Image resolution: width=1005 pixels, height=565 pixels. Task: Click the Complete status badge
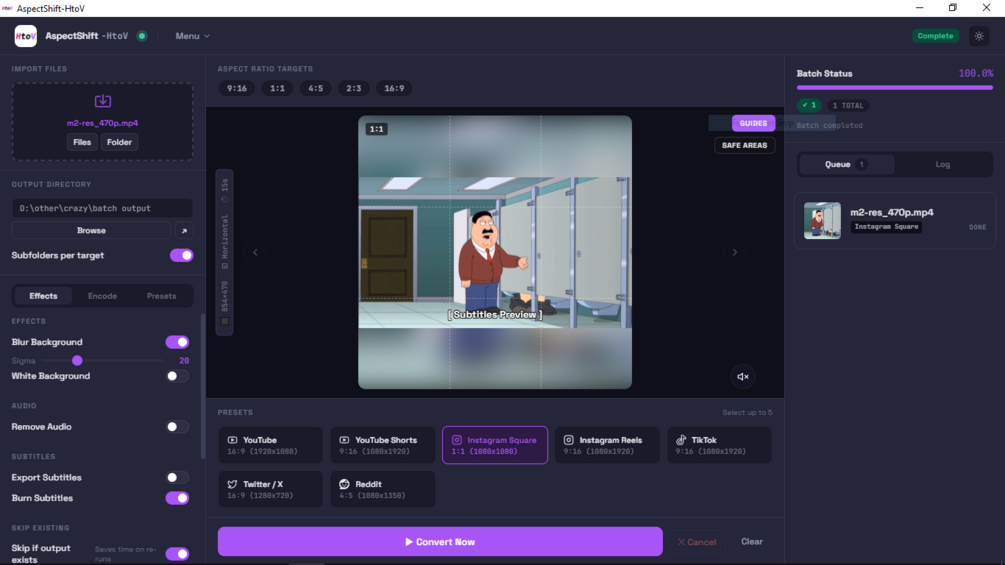pos(935,36)
